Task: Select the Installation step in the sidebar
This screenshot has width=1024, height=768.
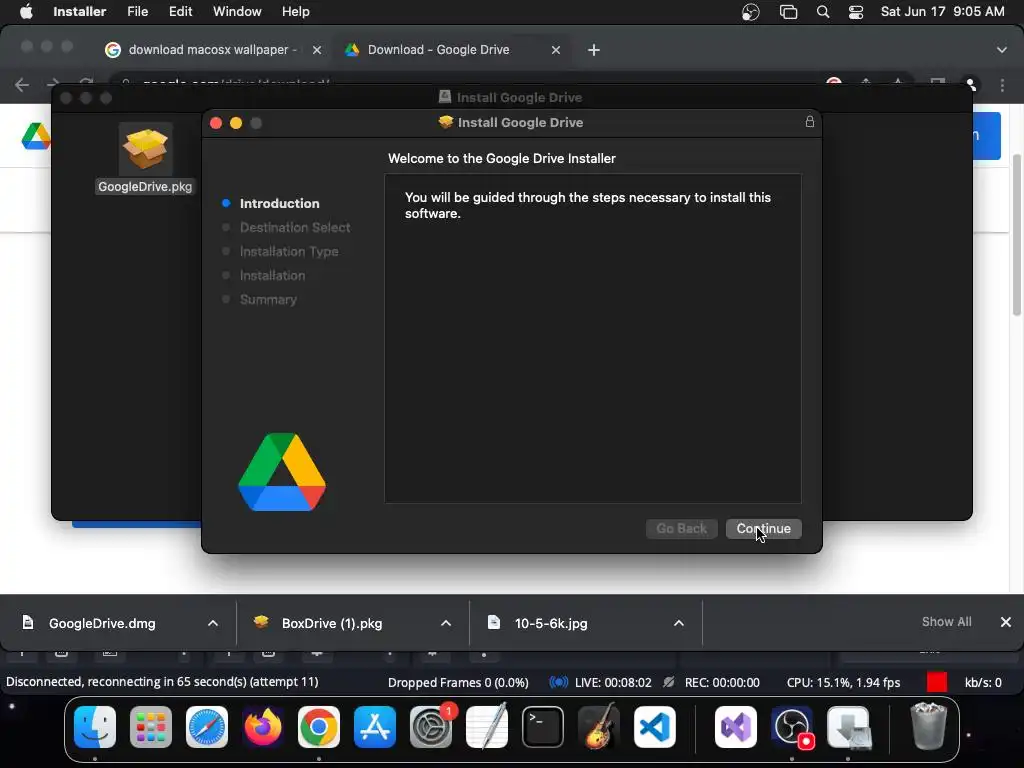Action: [x=272, y=276]
